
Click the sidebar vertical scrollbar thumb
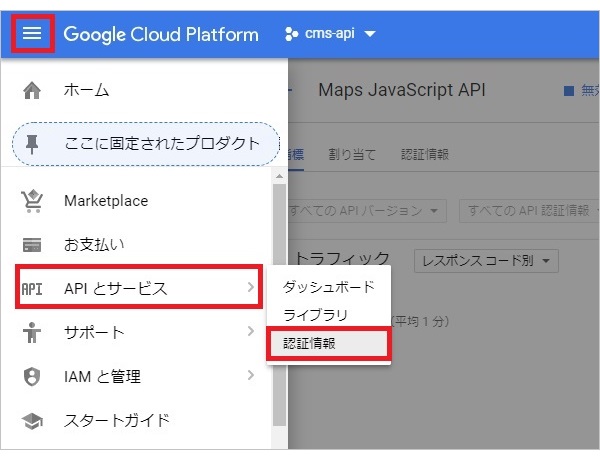pos(279,305)
